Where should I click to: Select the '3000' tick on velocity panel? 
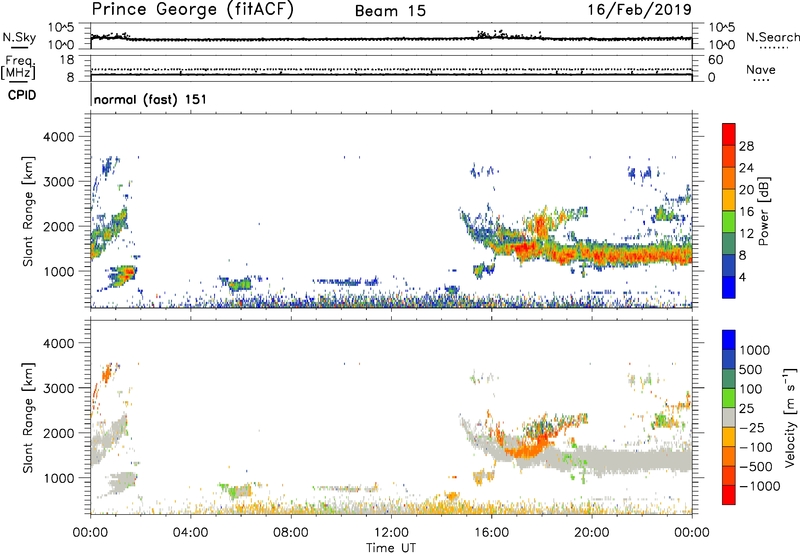[x=59, y=388]
